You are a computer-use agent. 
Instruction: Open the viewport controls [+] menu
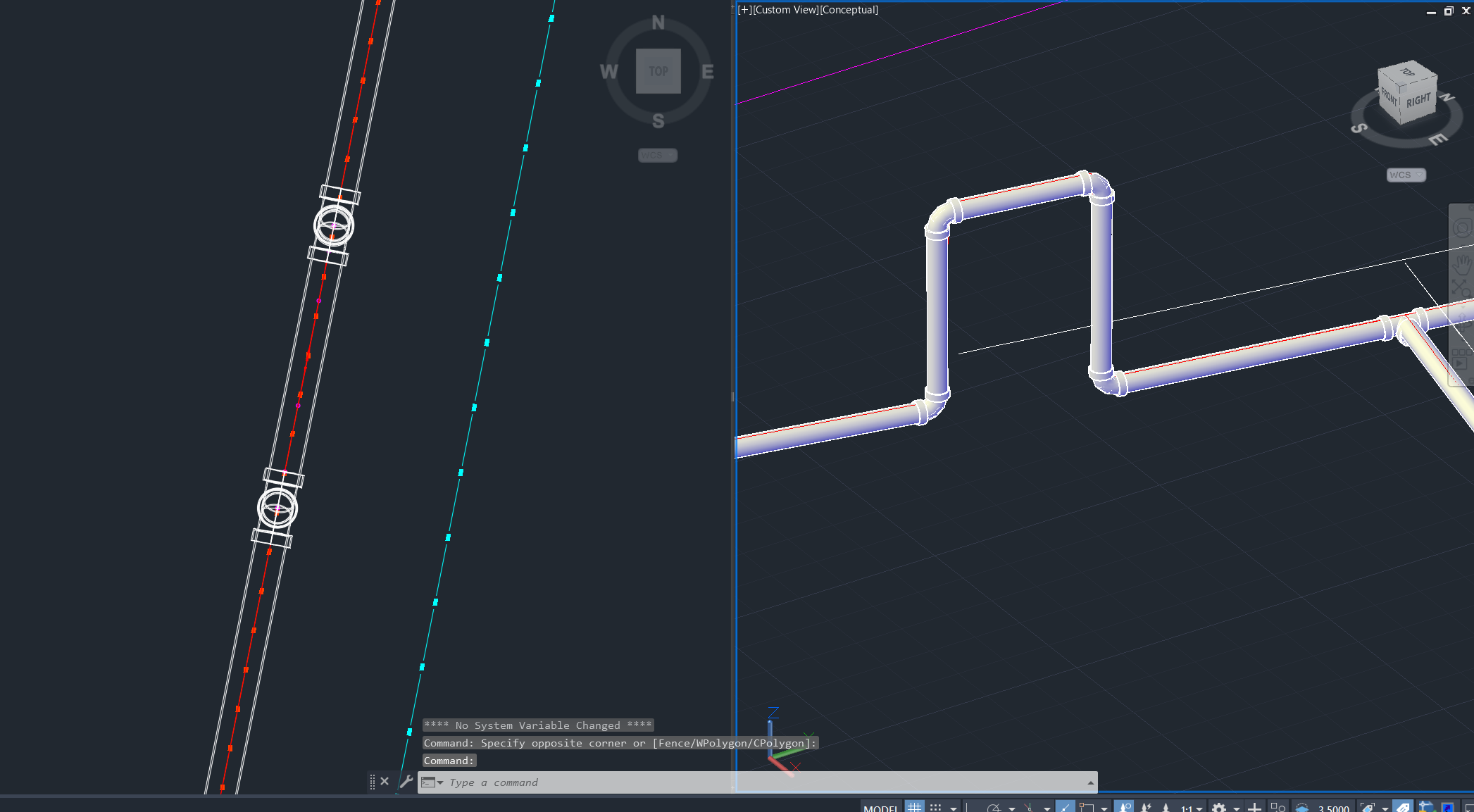tap(744, 10)
